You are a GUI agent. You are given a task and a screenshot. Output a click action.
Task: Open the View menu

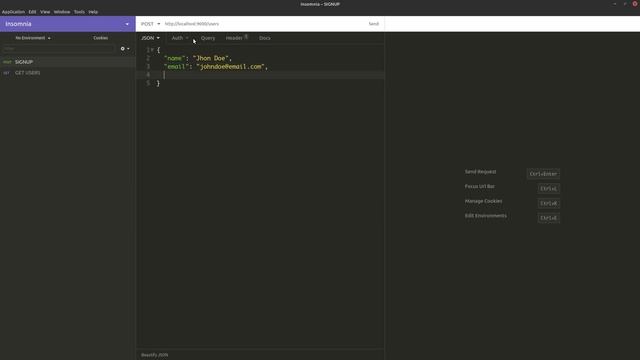click(45, 12)
